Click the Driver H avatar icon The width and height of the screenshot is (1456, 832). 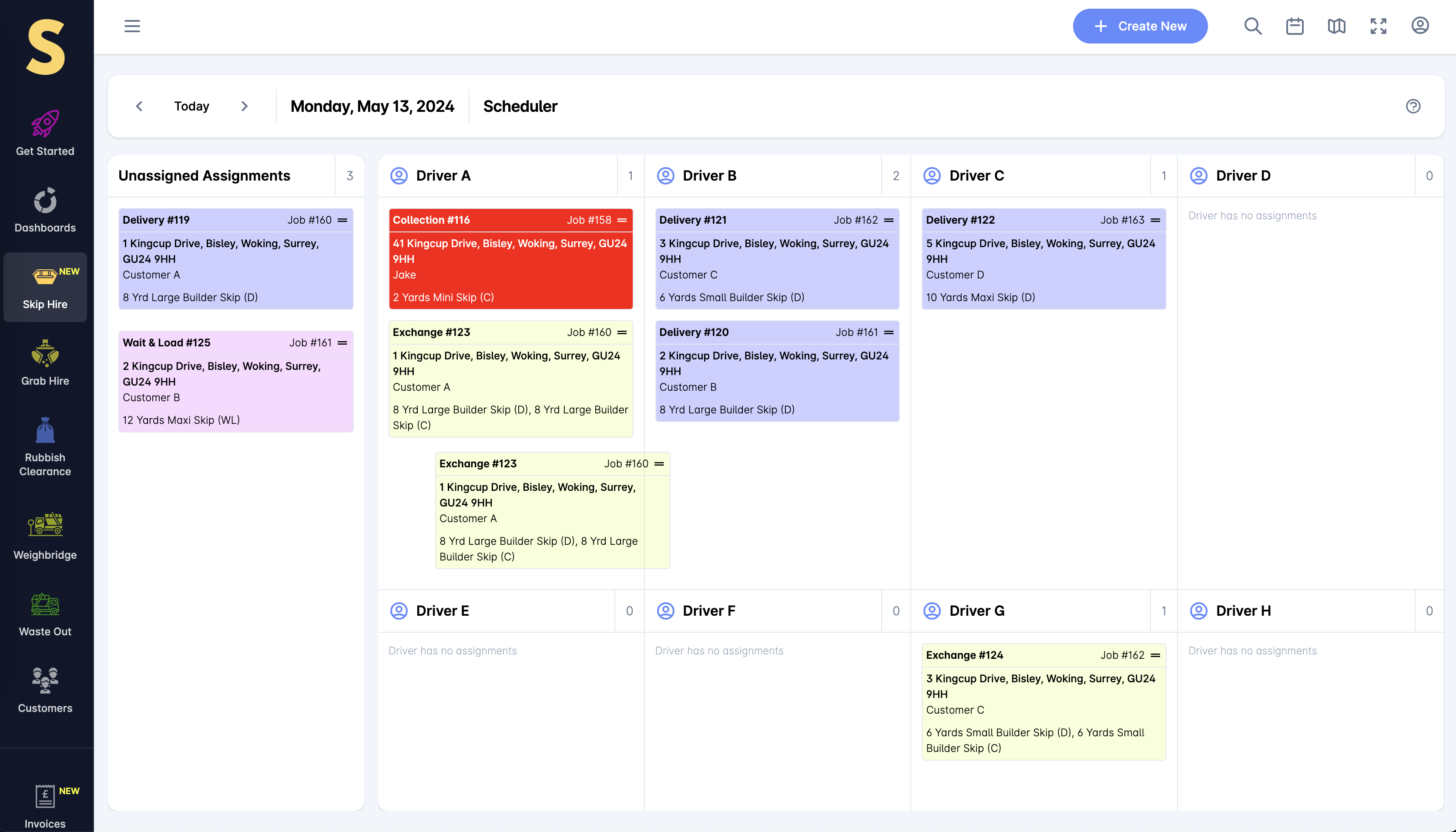point(1198,611)
